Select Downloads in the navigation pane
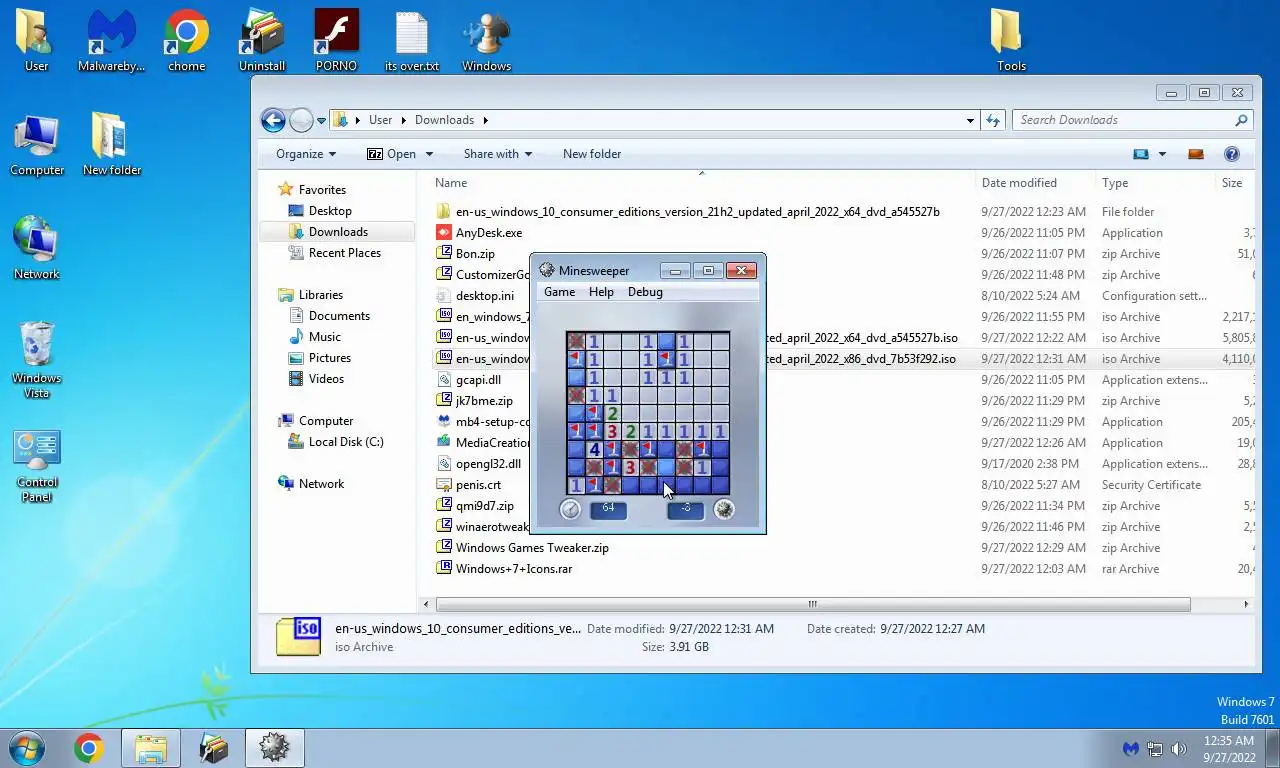1280x768 pixels. pos(338,232)
